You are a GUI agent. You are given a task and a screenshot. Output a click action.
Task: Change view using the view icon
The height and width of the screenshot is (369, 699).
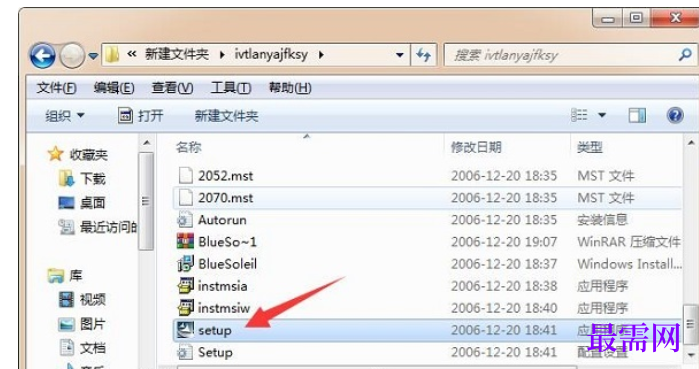580,115
